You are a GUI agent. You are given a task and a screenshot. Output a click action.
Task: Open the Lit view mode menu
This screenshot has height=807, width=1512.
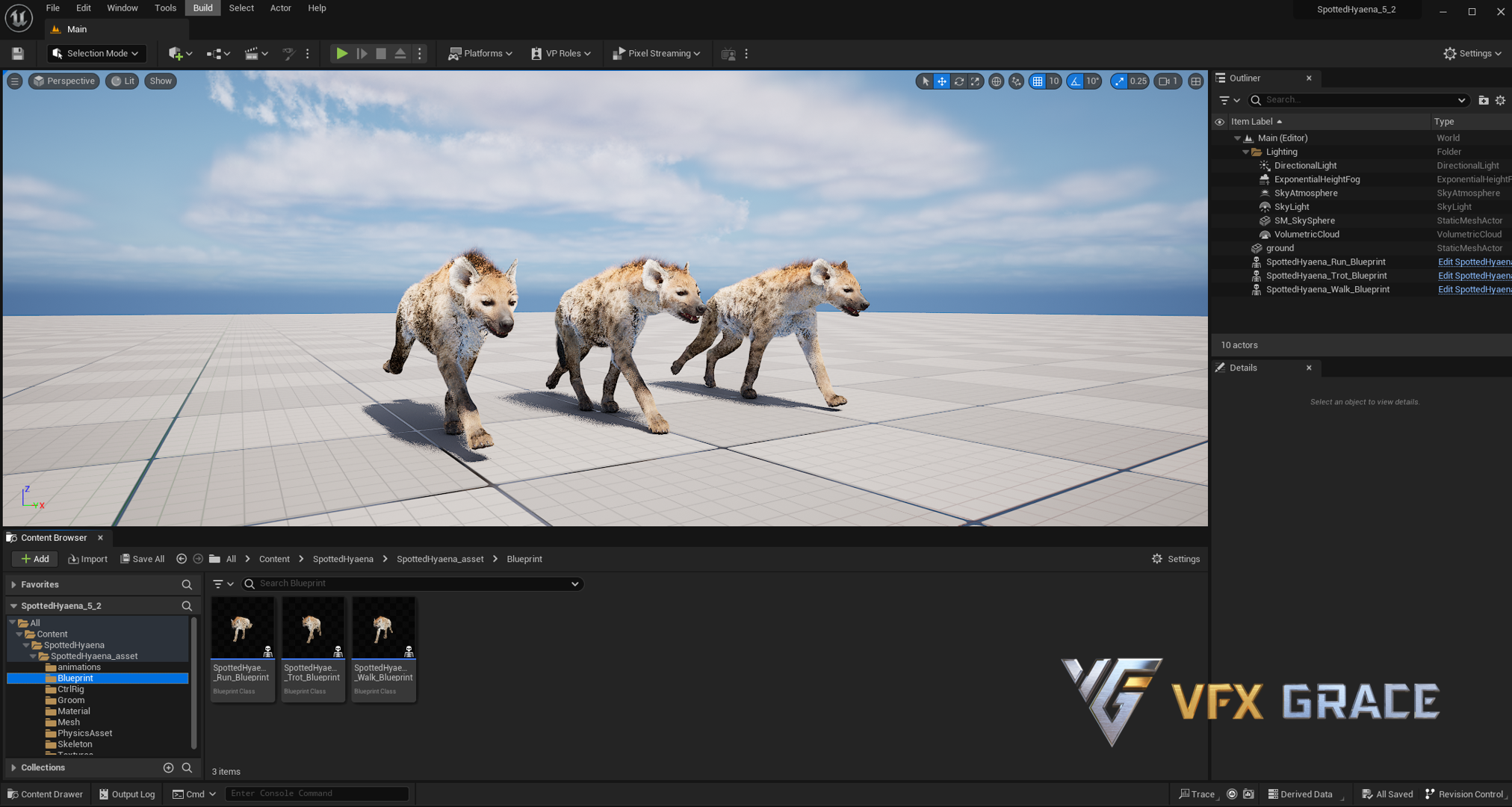[x=123, y=81]
